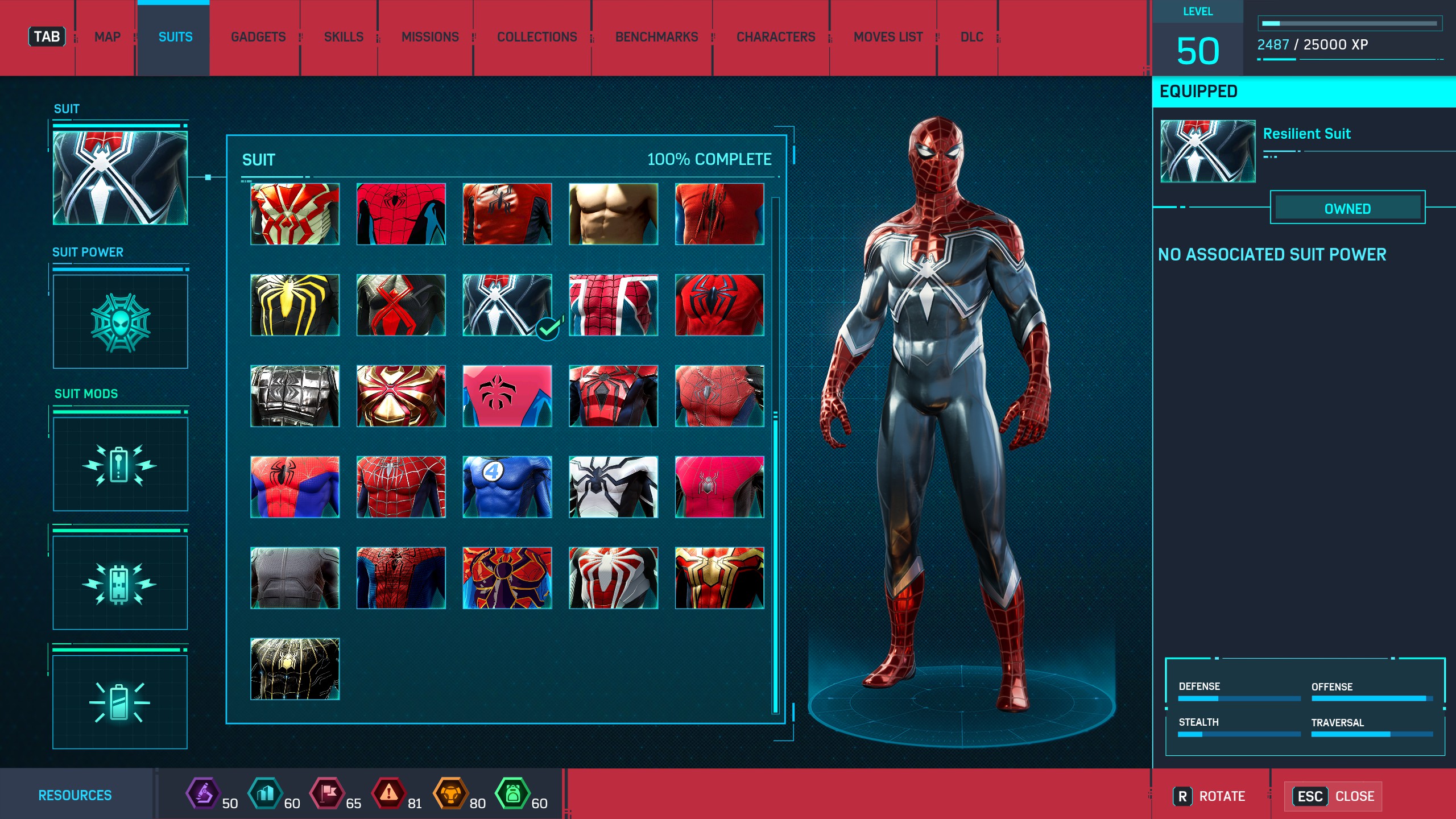Click the red crime token warning icon
This screenshot has height=819, width=1456.
coord(388,793)
